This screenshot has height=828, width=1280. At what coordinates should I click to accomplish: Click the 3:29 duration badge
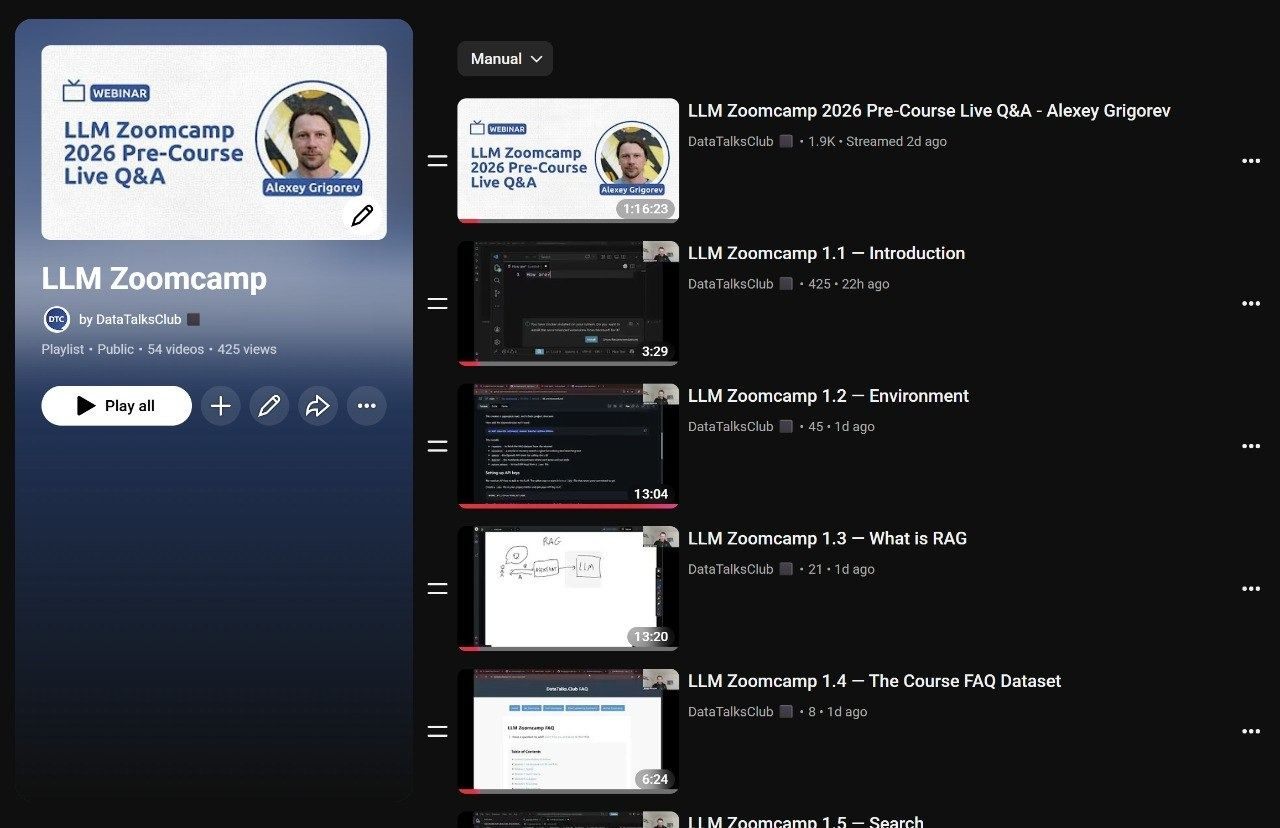(x=655, y=352)
